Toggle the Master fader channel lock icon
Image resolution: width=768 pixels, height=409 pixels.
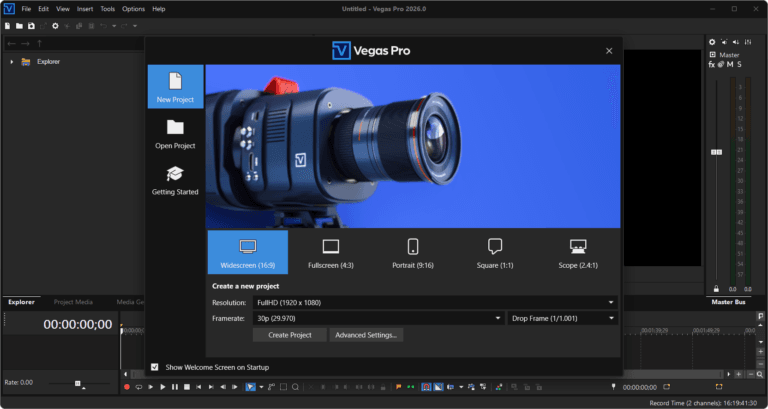click(x=716, y=289)
